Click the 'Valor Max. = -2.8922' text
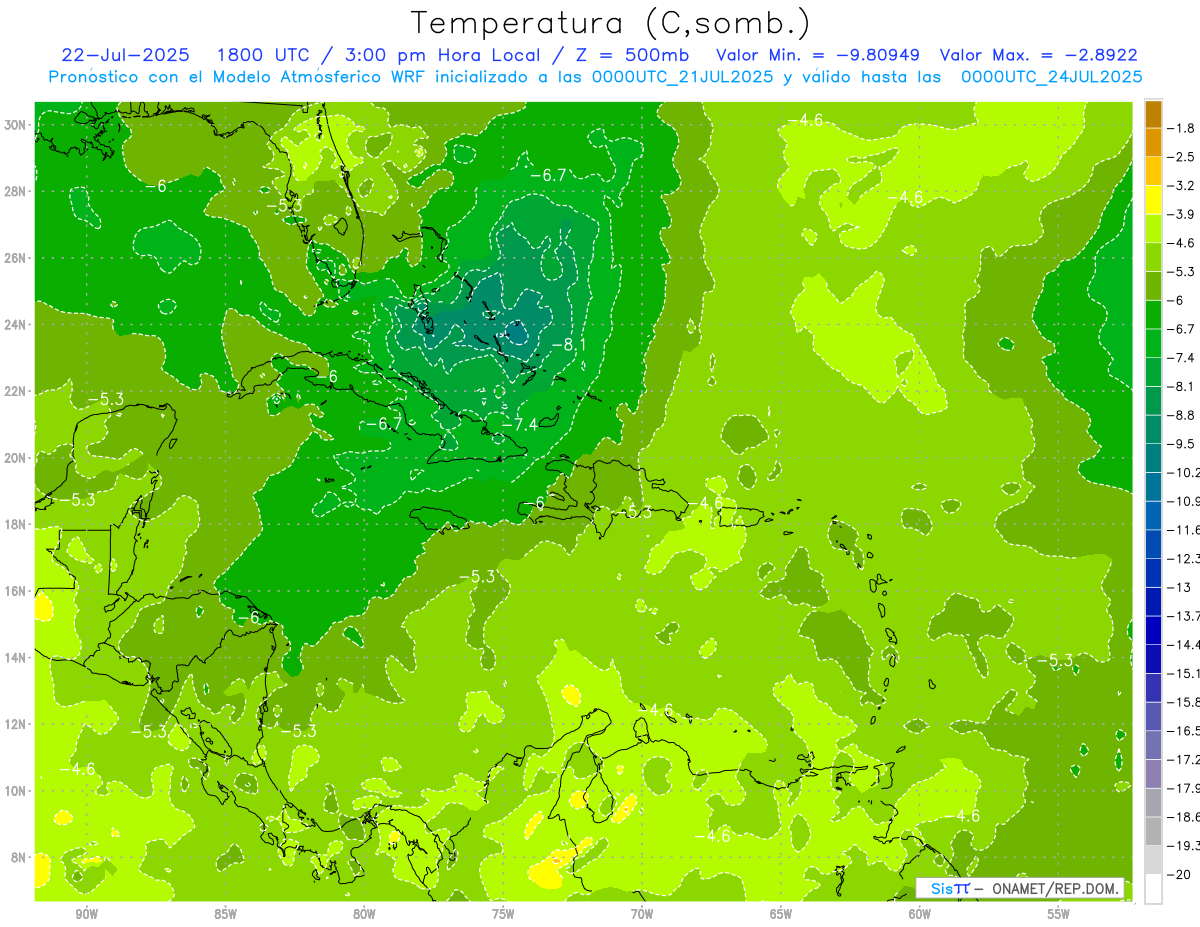 pos(1038,55)
